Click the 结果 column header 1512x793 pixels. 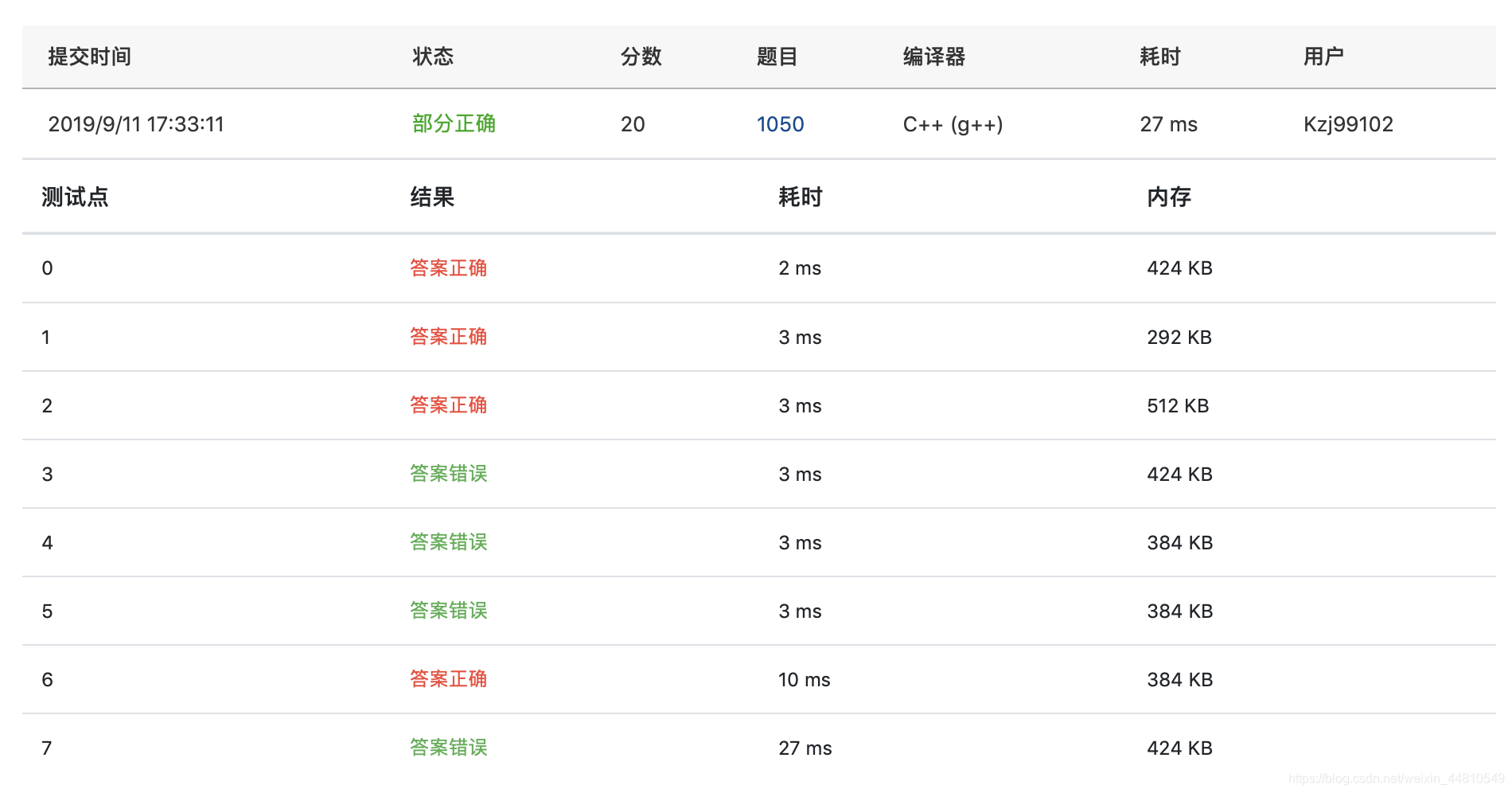[x=432, y=197]
